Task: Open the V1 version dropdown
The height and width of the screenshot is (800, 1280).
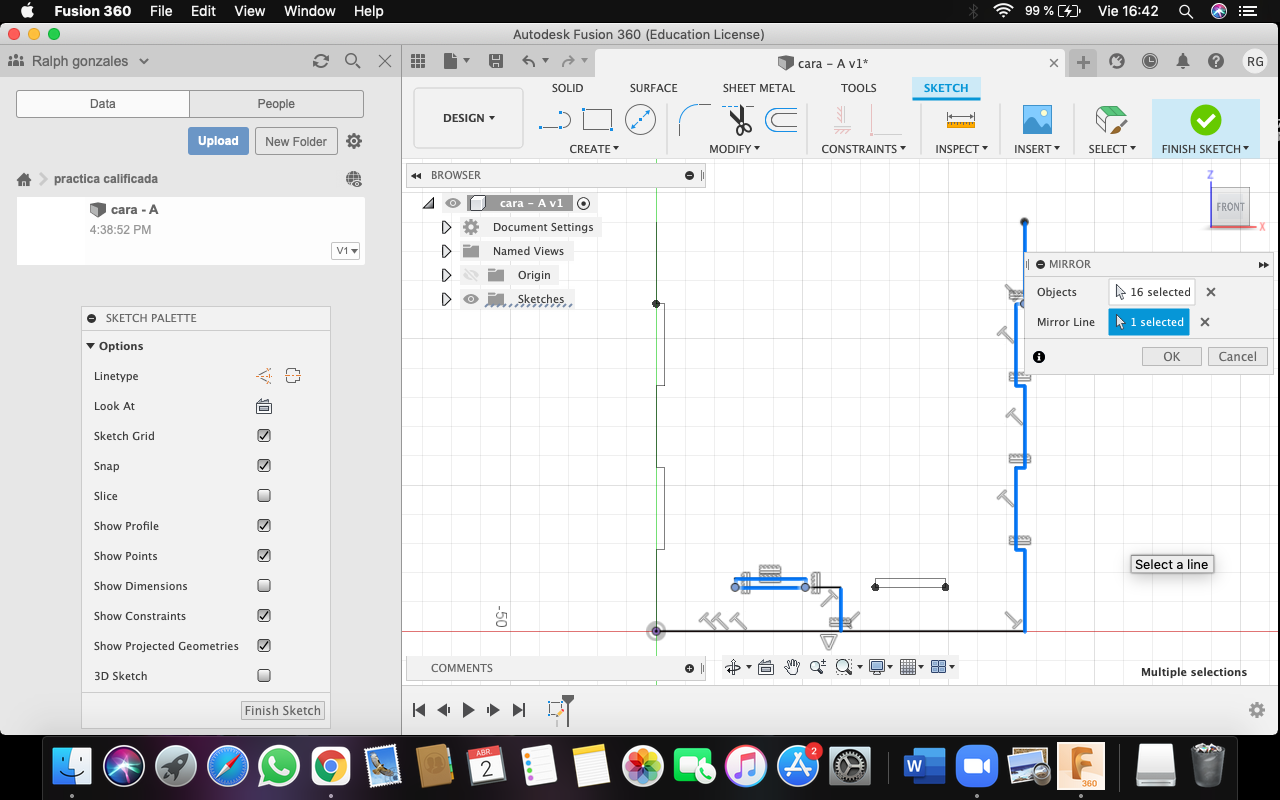Action: (x=345, y=251)
